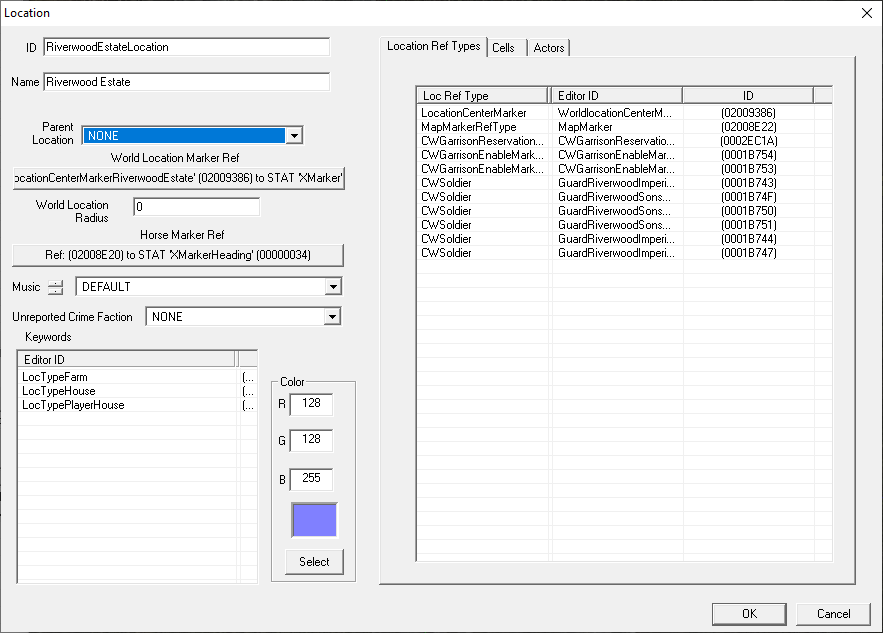
Task: Open the Actors tab
Action: pos(548,48)
